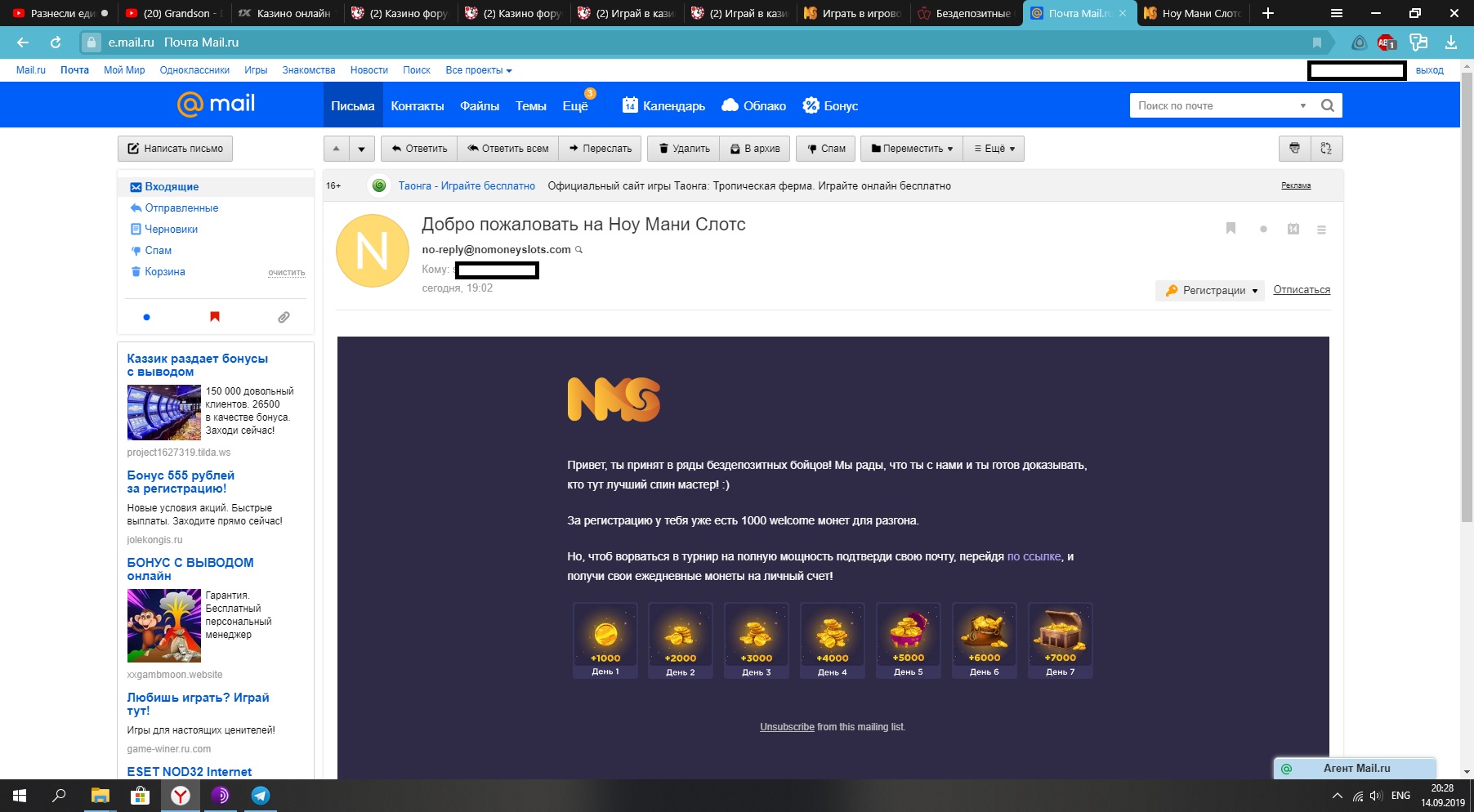Viewport: 1474px width, 812px height.
Task: Click the Поиск по почте search field
Action: point(1213,105)
